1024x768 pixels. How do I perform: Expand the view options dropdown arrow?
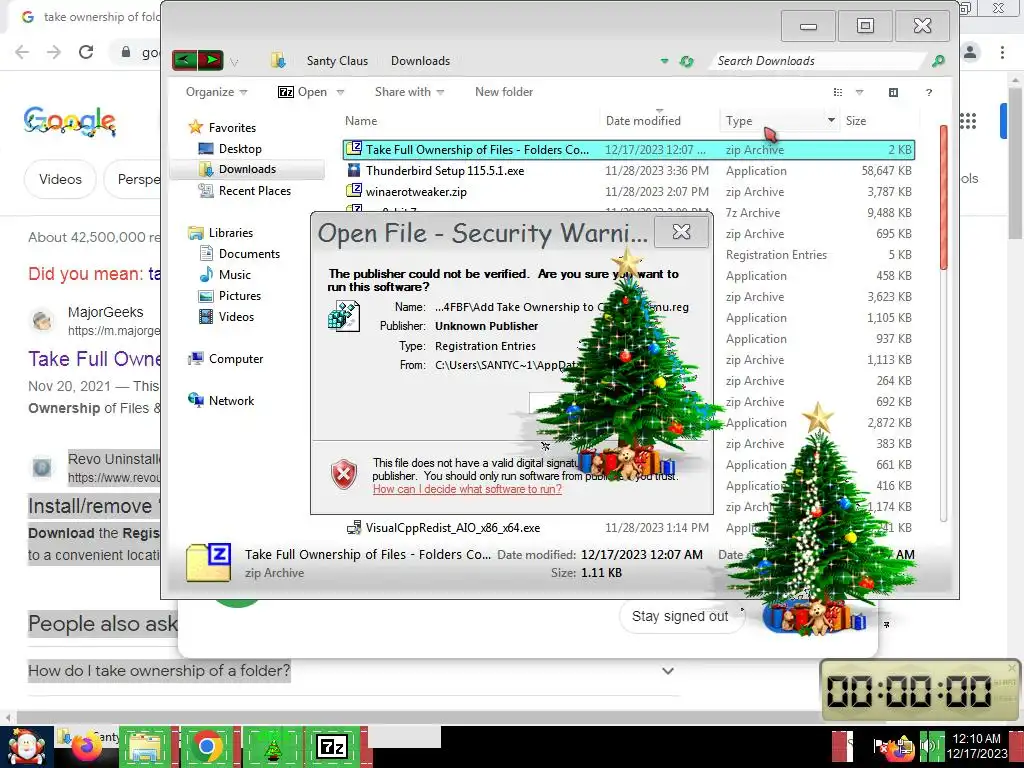859,93
